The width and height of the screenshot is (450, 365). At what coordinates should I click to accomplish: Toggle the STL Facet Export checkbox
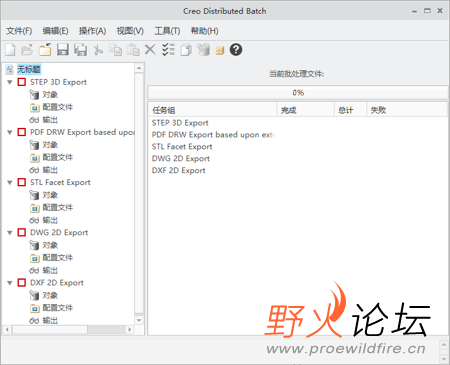click(x=22, y=182)
